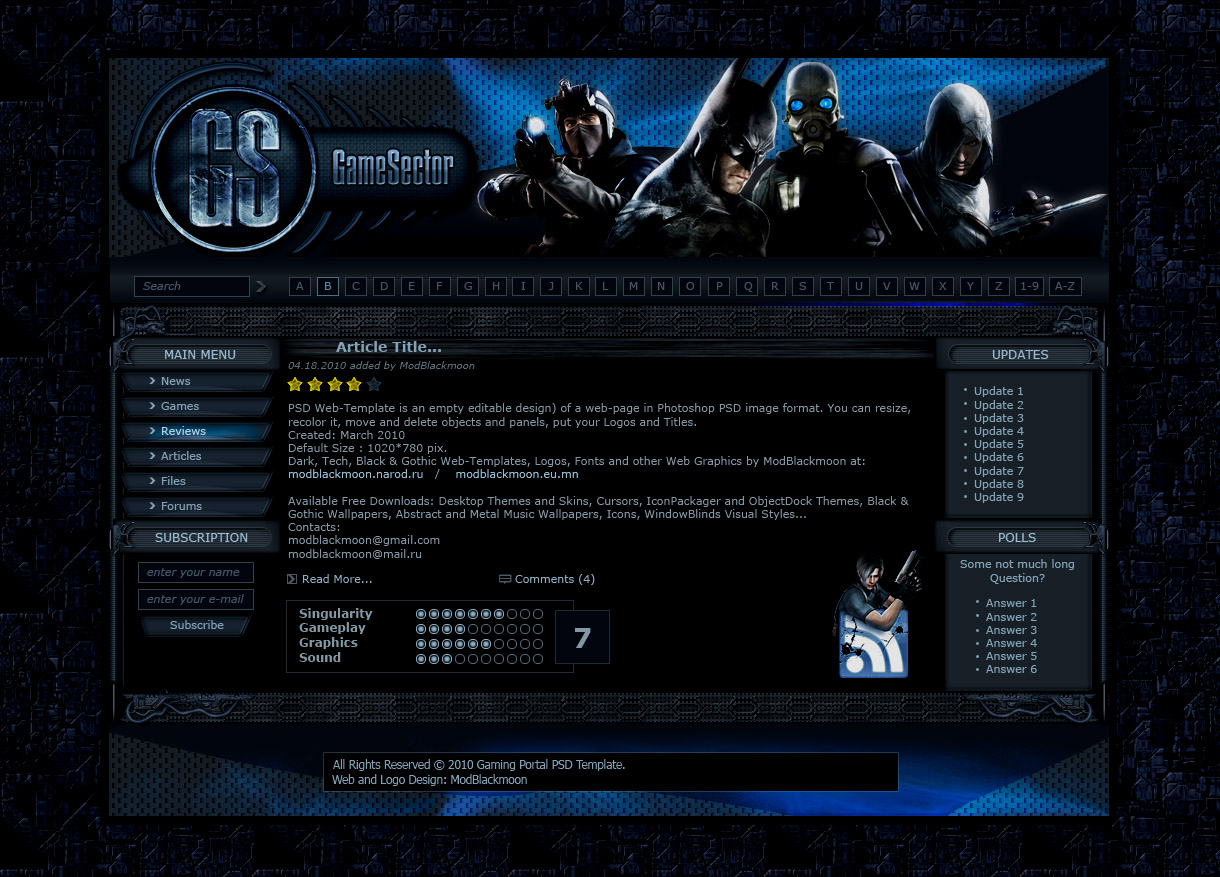Select the Reviews menu item
This screenshot has height=877, width=1220.
coord(197,431)
